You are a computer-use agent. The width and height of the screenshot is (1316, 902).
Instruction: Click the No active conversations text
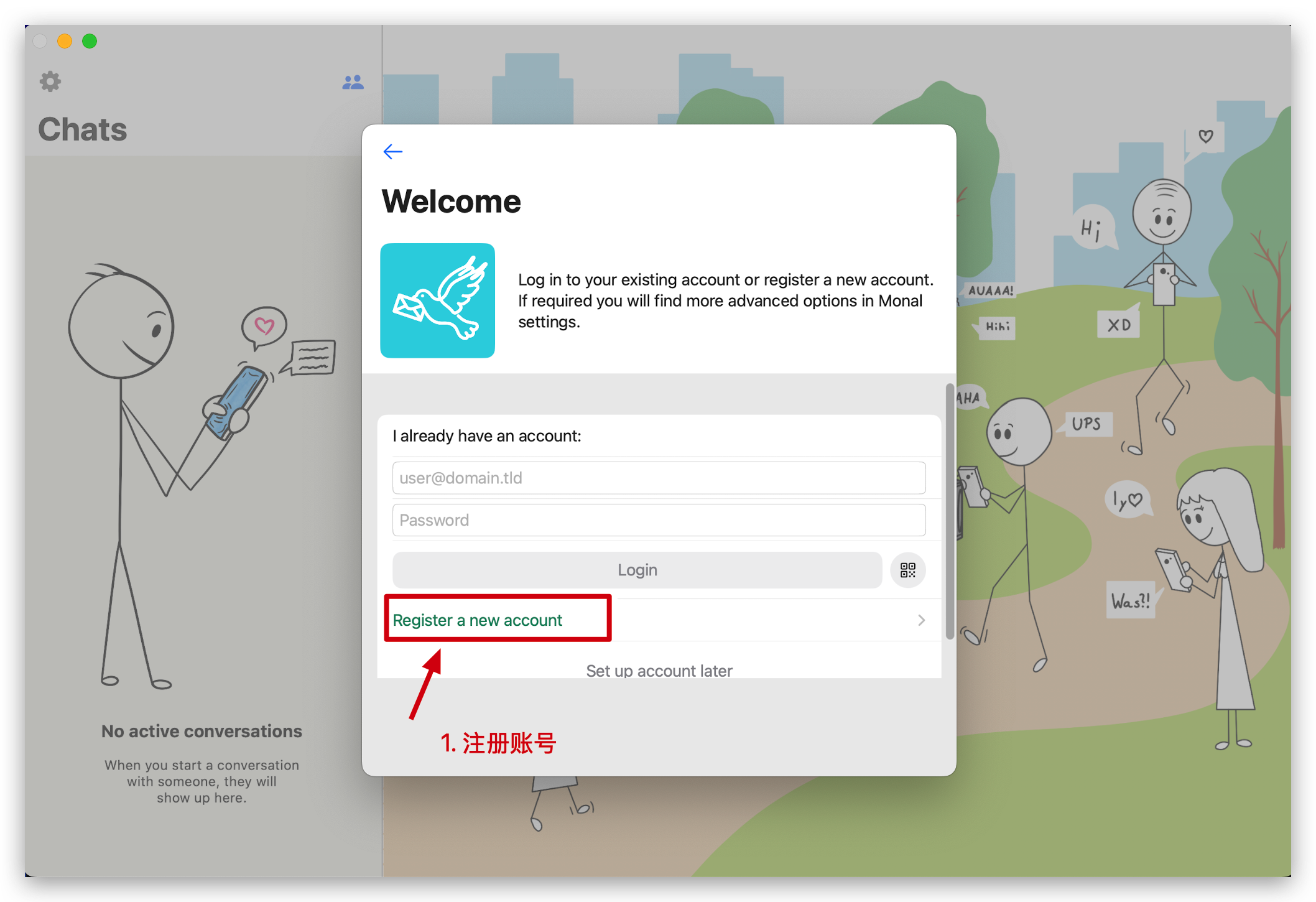(x=202, y=731)
